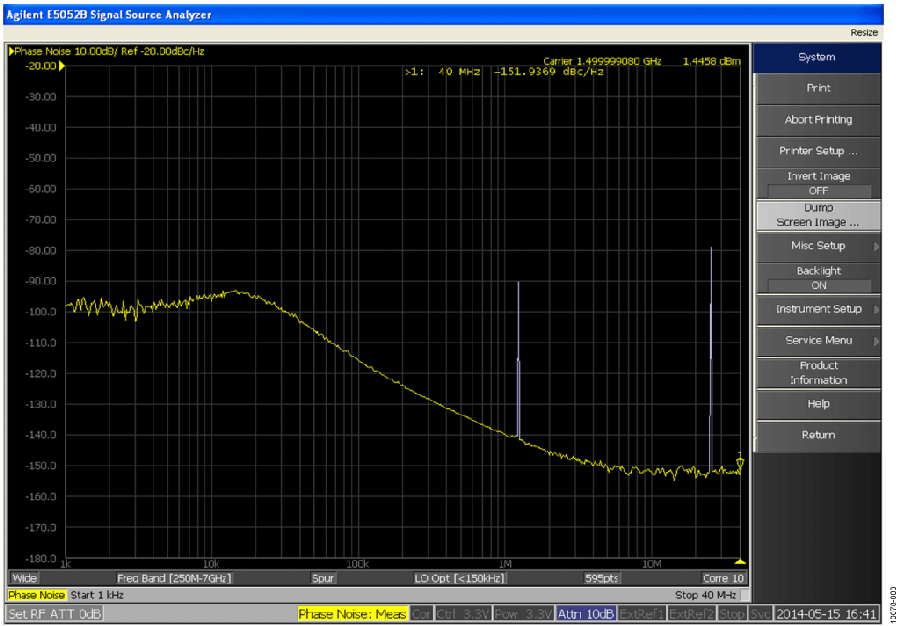Viewport: 900px width, 626px height.
Task: Toggle Backlight ON setting
Action: tap(818, 278)
